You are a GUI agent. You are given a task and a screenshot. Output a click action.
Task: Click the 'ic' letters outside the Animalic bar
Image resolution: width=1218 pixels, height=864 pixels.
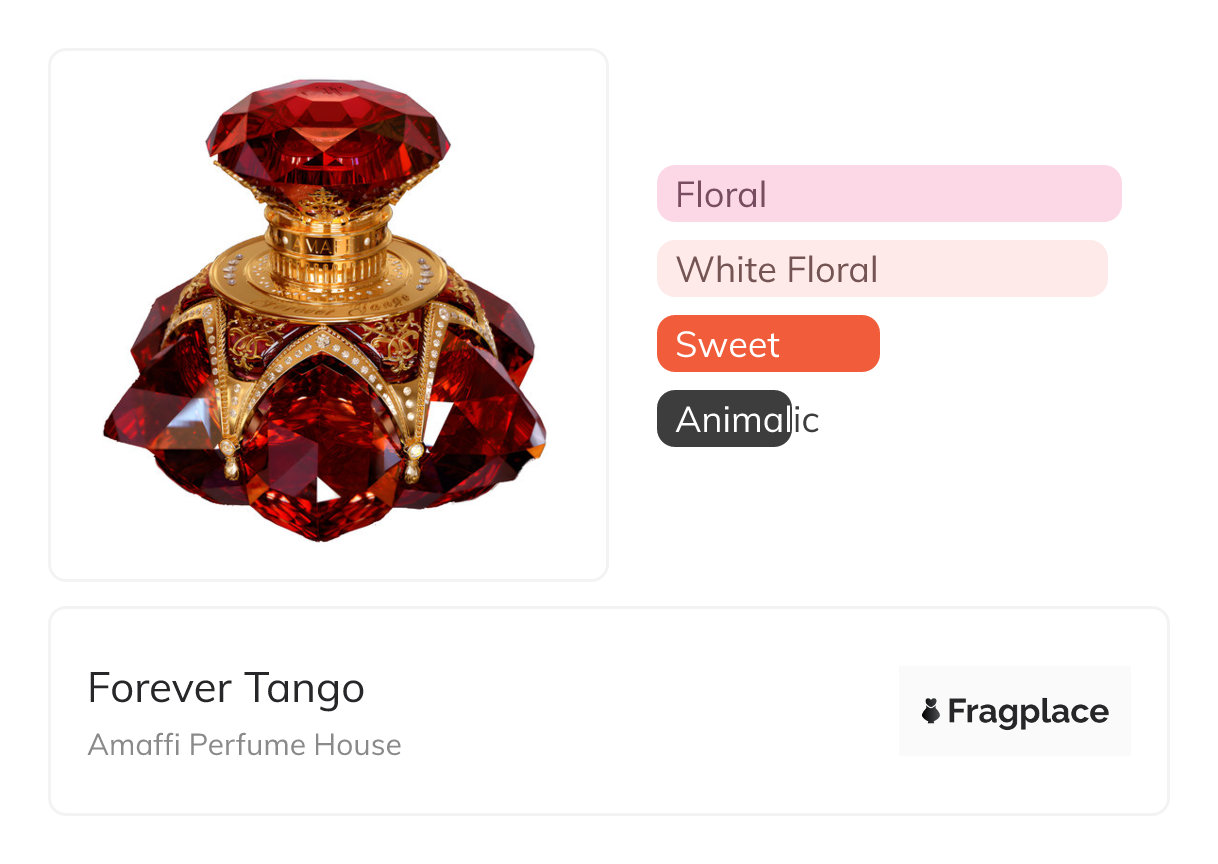point(806,420)
